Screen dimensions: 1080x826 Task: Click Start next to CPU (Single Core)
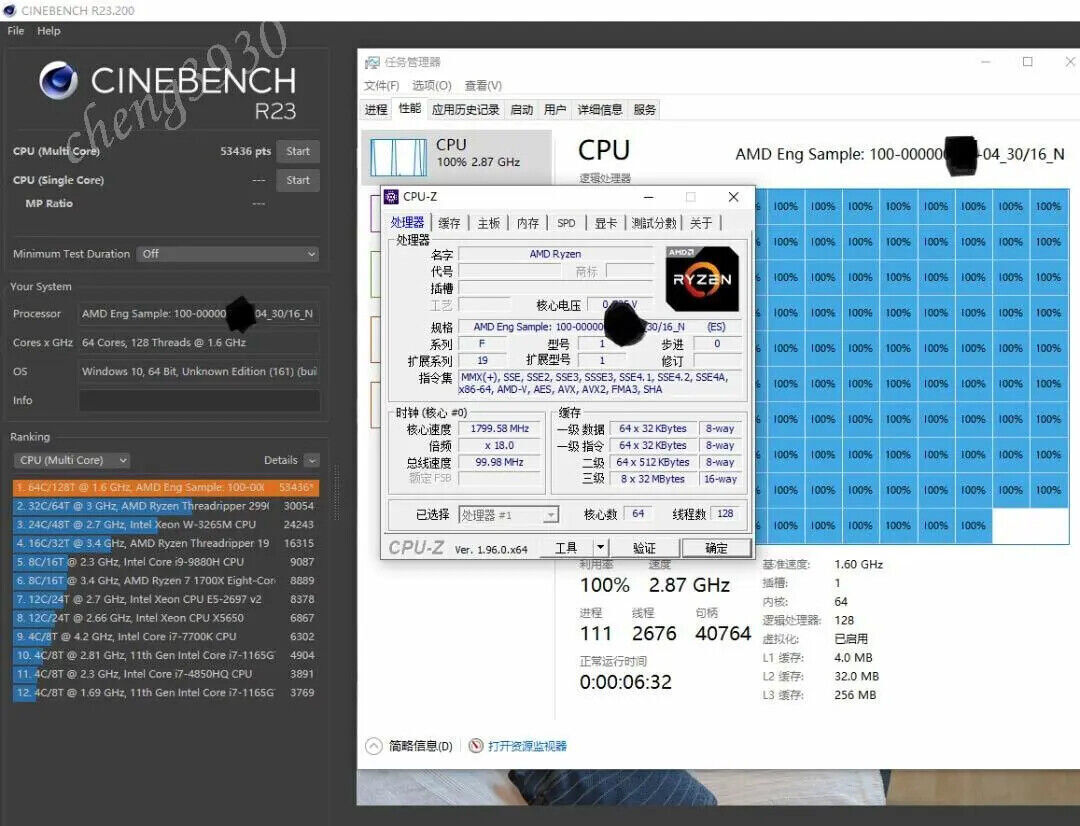click(x=297, y=180)
